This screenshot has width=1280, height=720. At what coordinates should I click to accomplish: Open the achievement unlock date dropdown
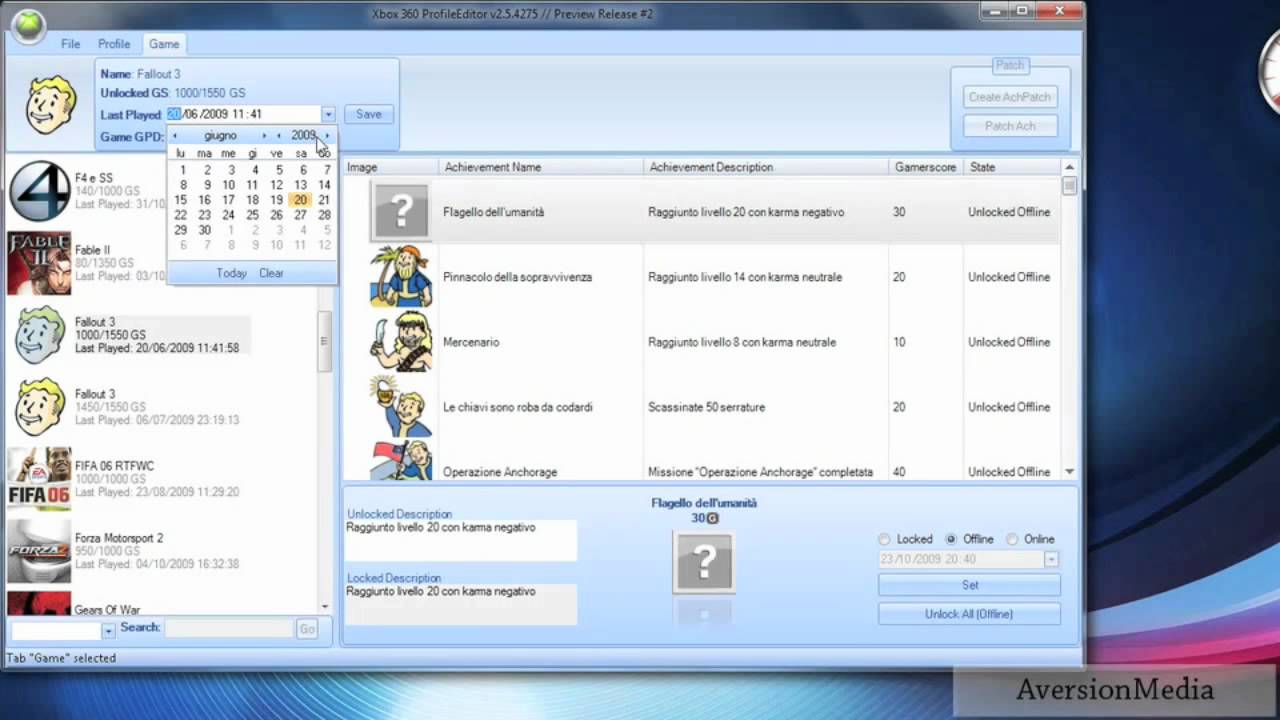1052,560
